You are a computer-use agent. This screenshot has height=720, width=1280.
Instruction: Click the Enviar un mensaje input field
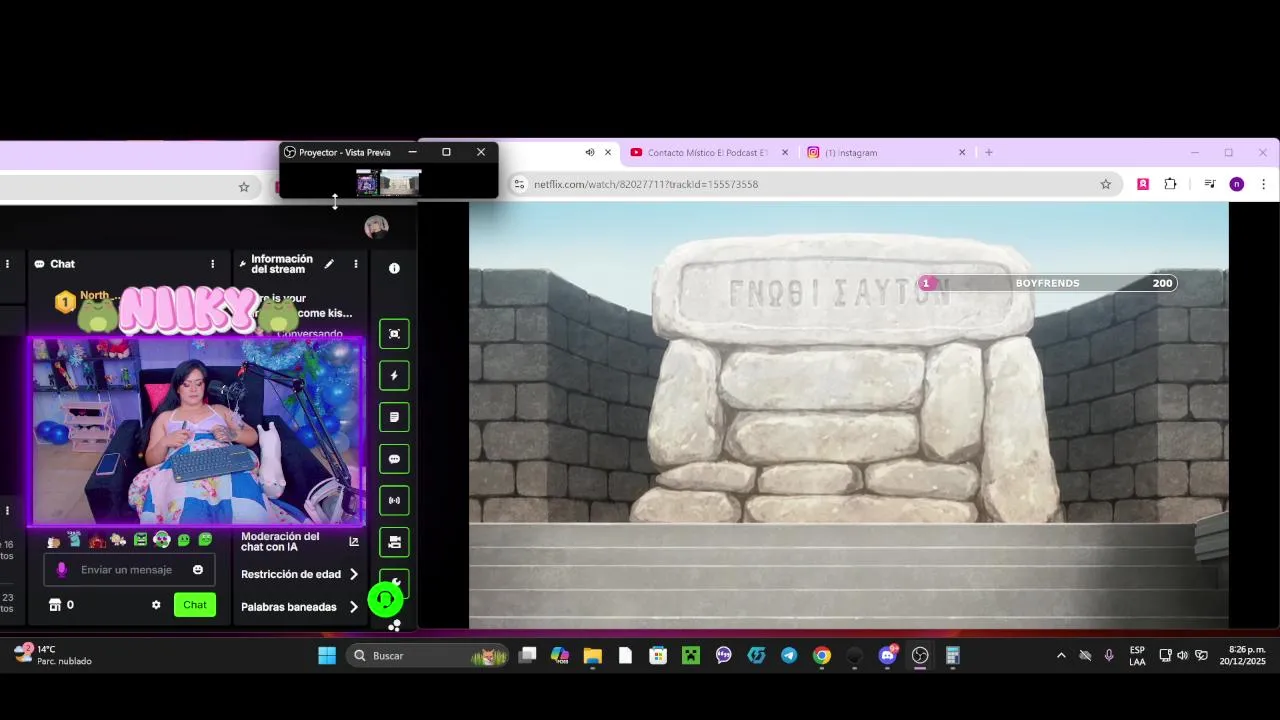(x=129, y=570)
